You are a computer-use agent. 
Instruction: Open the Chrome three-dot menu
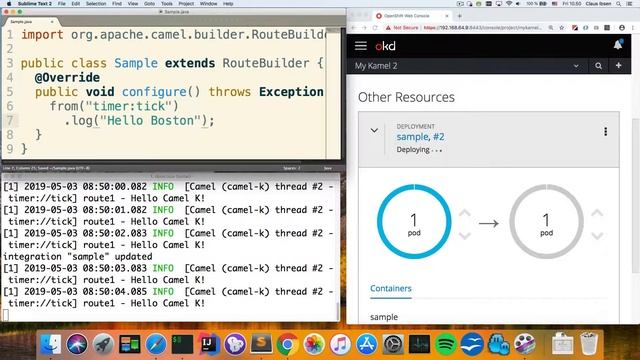633,28
